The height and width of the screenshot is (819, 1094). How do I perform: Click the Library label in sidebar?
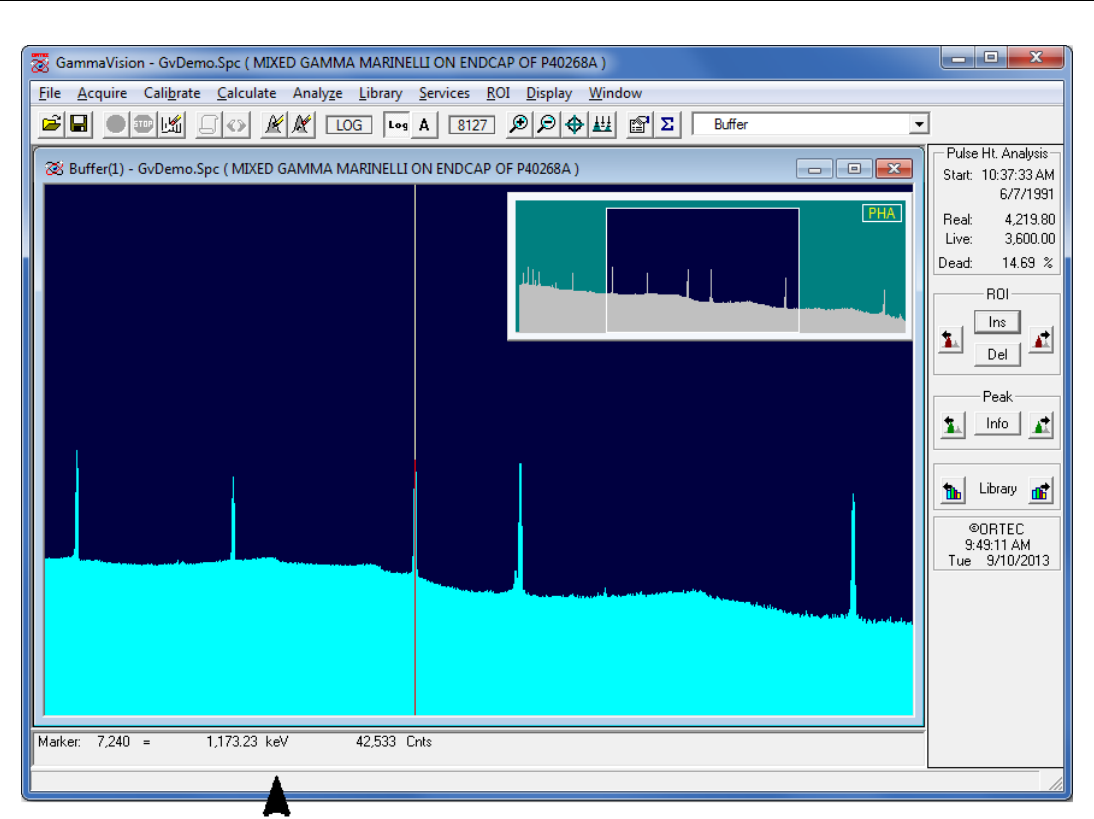[998, 489]
